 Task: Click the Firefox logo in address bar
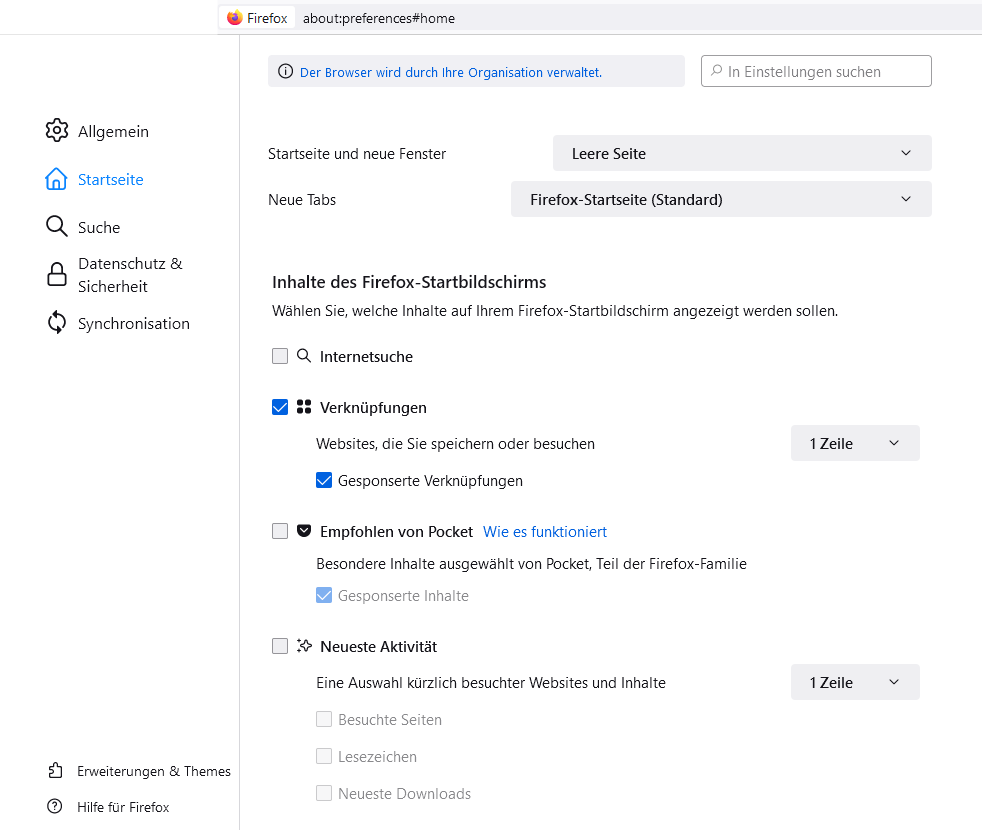(x=235, y=18)
